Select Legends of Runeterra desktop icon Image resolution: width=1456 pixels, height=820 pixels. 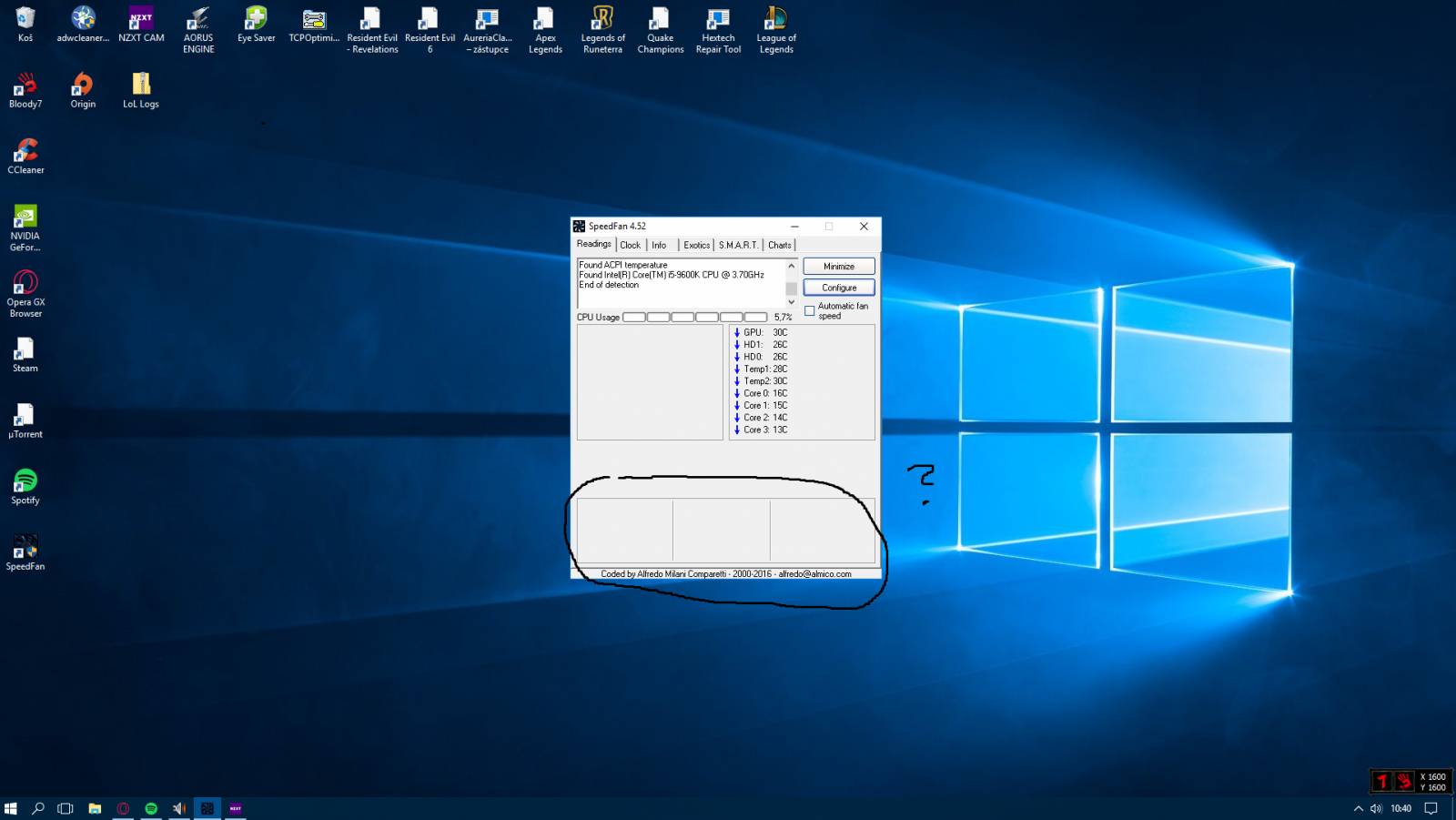(x=602, y=30)
